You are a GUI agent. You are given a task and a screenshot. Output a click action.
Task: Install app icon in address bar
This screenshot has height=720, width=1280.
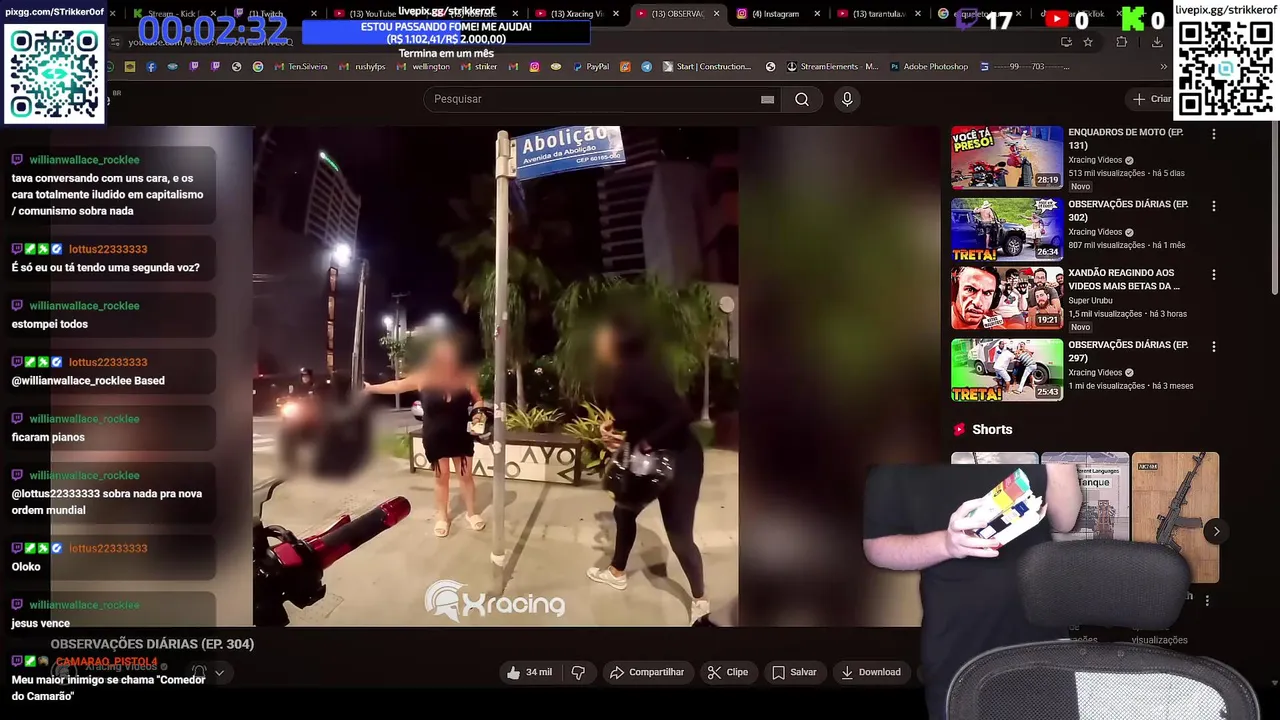click(x=1066, y=42)
